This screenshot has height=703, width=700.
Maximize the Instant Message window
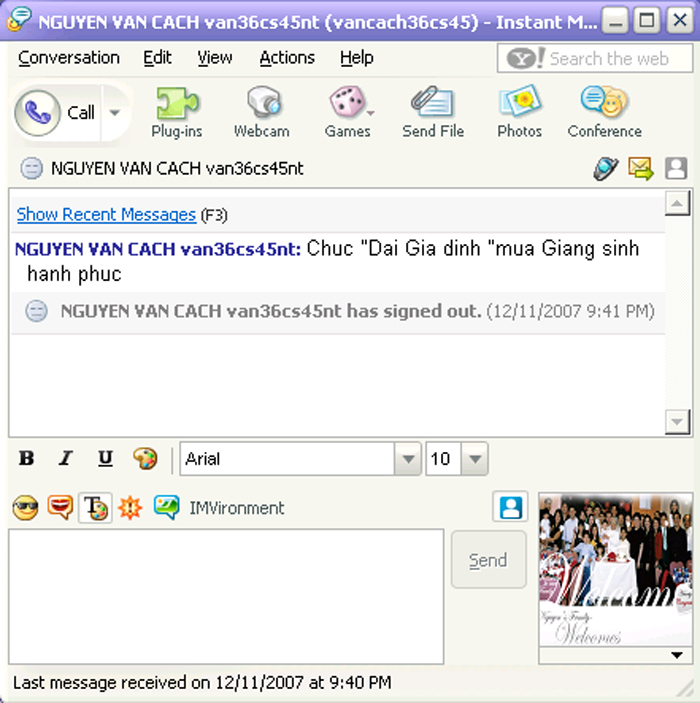tap(647, 21)
